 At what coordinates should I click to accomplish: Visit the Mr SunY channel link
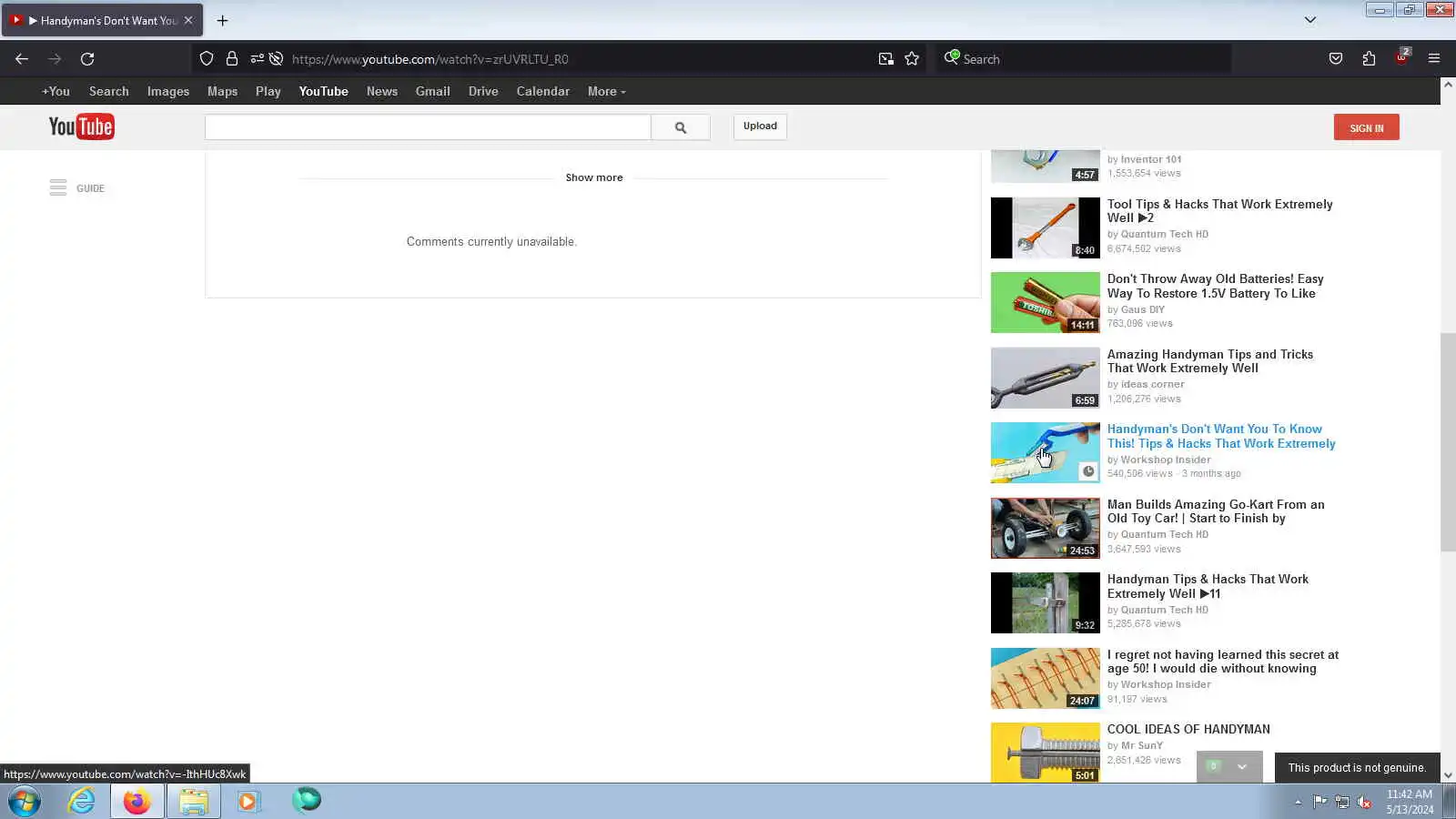1142,745
